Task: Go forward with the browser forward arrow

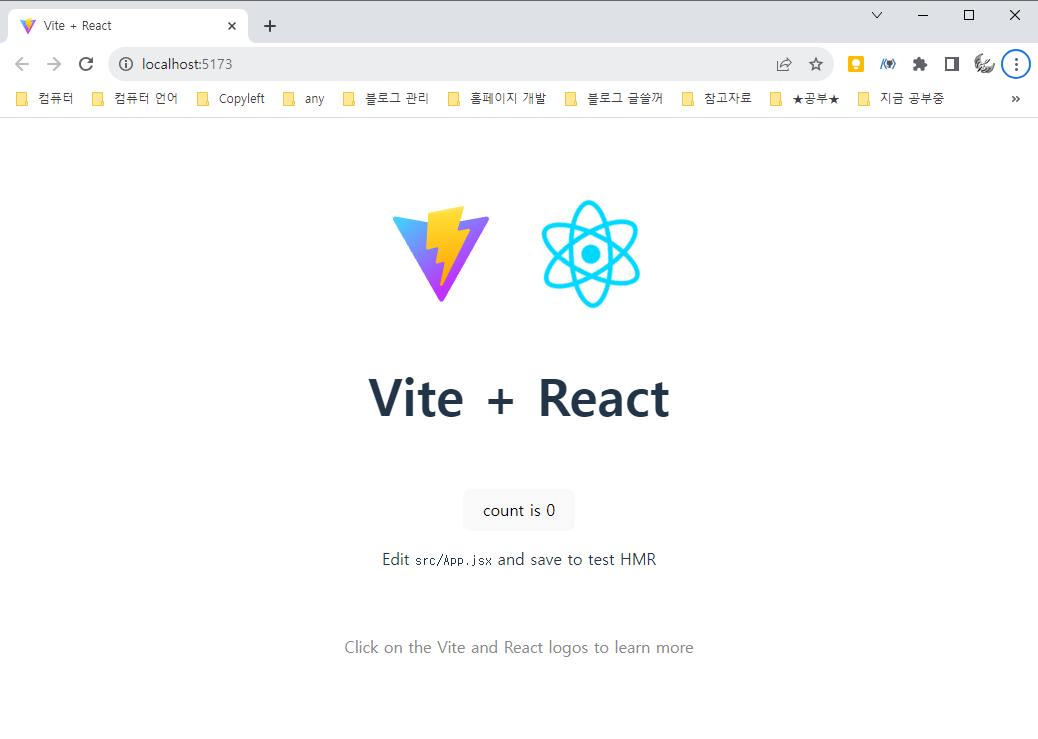Action: point(54,64)
